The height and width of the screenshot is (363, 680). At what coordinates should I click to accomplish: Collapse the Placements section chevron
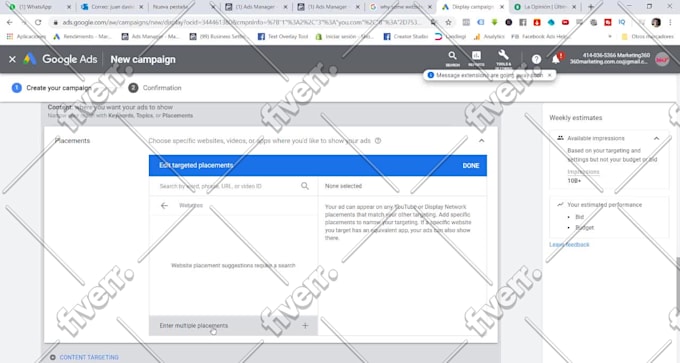(481, 141)
